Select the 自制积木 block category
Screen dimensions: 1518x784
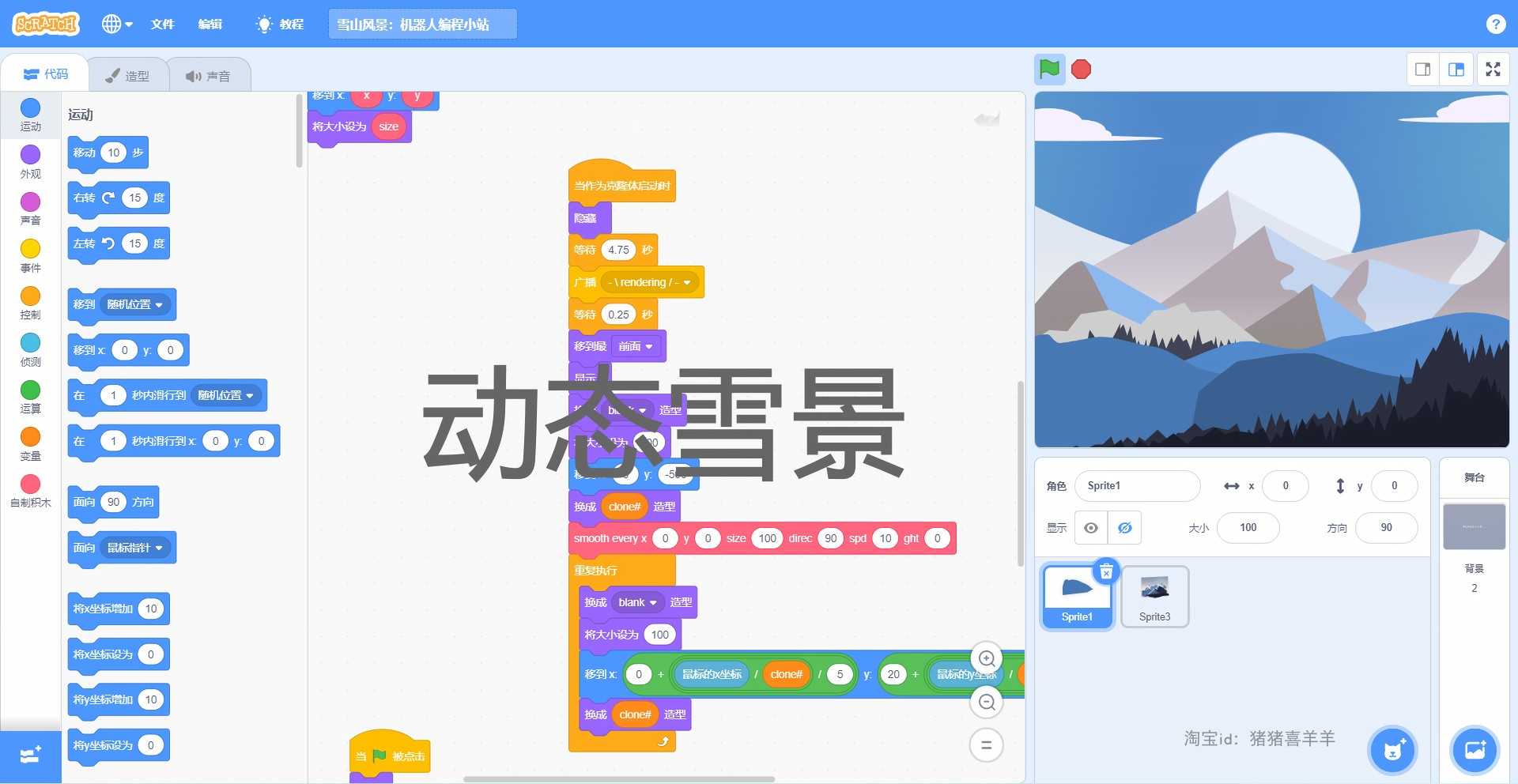[x=30, y=491]
